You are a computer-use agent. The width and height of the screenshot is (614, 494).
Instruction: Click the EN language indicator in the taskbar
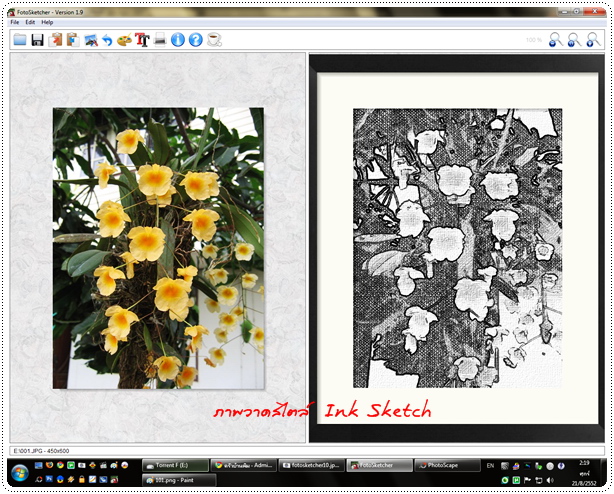(490, 465)
